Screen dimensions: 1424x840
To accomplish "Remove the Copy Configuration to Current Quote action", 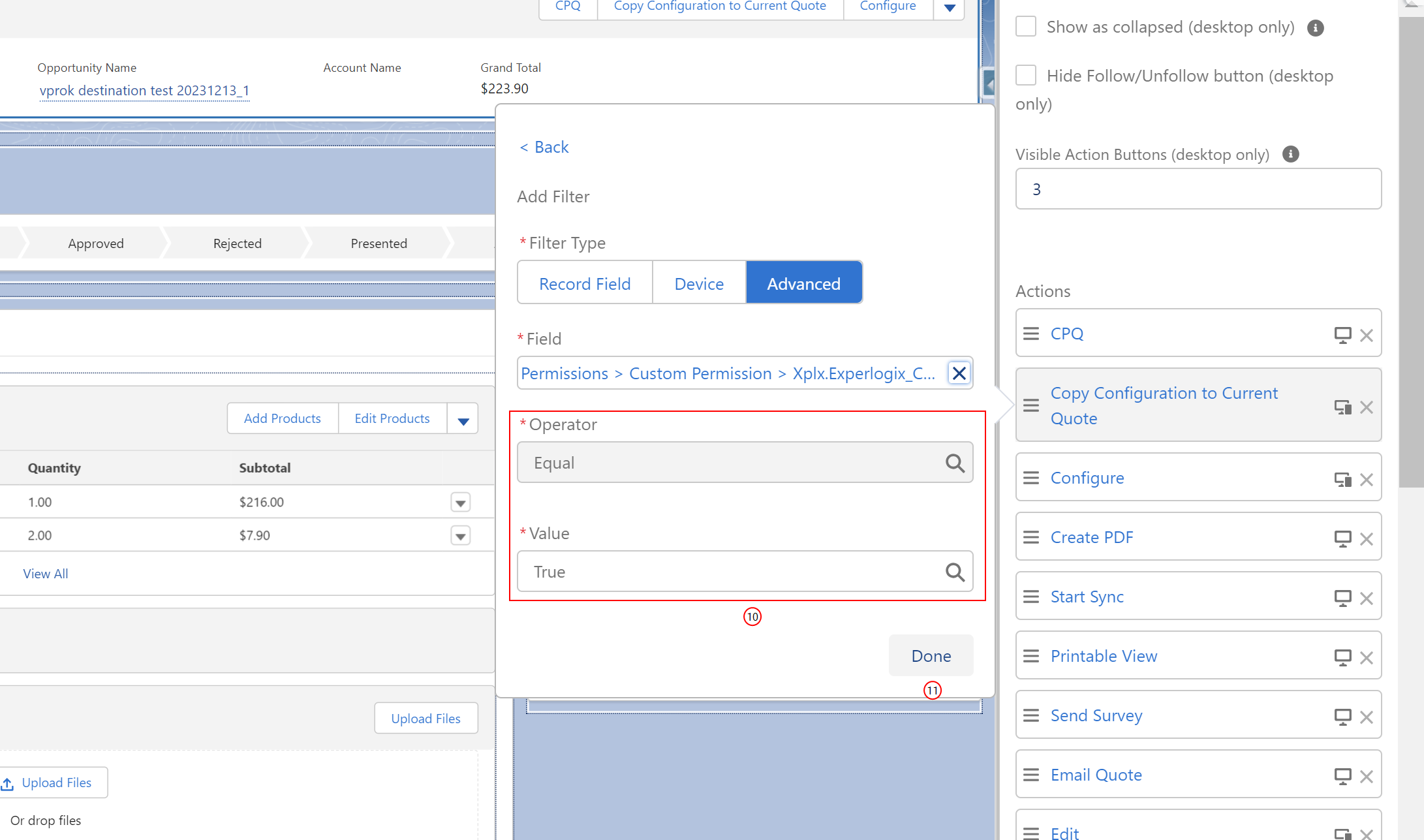I will click(1366, 407).
